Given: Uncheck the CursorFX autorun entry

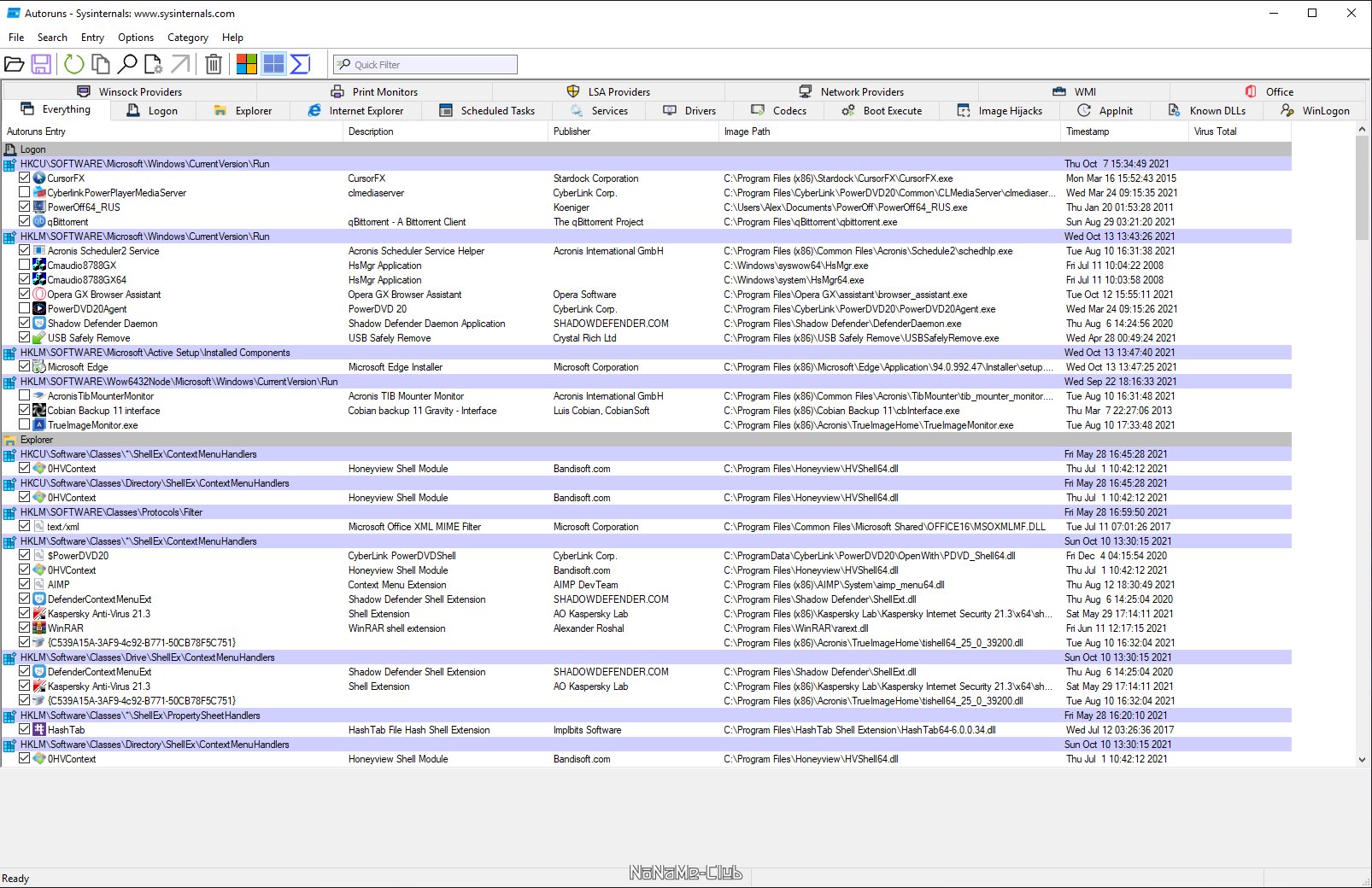Looking at the screenshot, I should click(x=25, y=178).
